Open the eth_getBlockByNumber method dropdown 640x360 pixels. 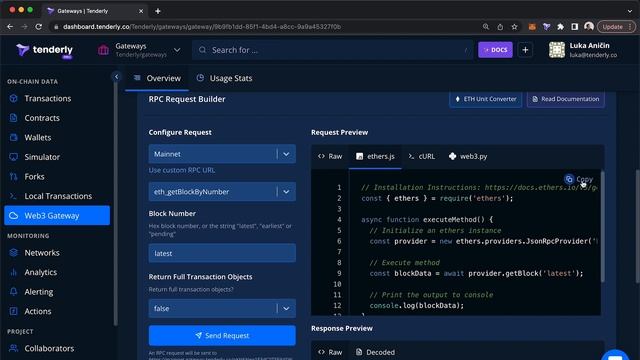pyautogui.click(x=222, y=191)
